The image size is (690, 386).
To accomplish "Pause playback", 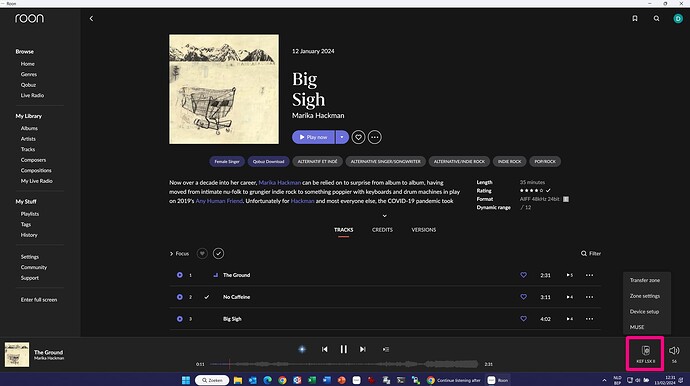I will [x=344, y=349].
